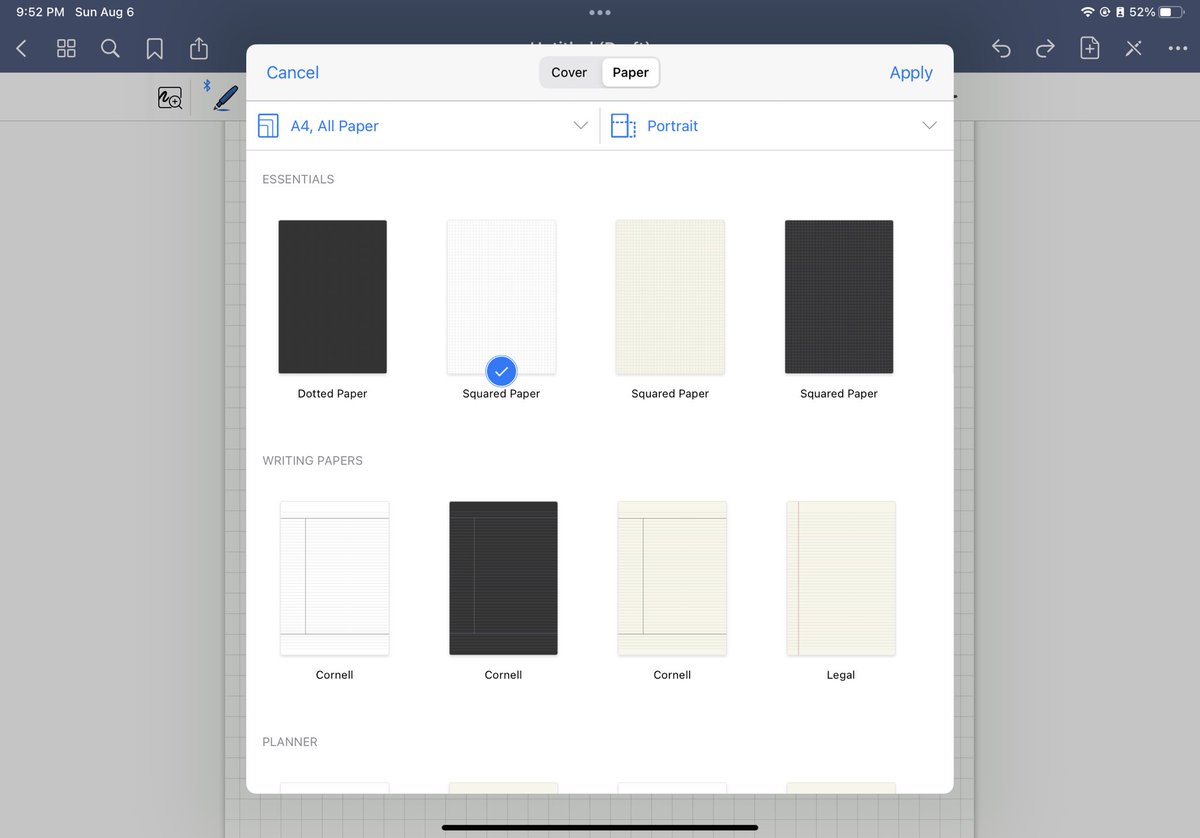This screenshot has height=838, width=1200.
Task: Click the WRITING PAPERS section header
Action: click(x=312, y=461)
